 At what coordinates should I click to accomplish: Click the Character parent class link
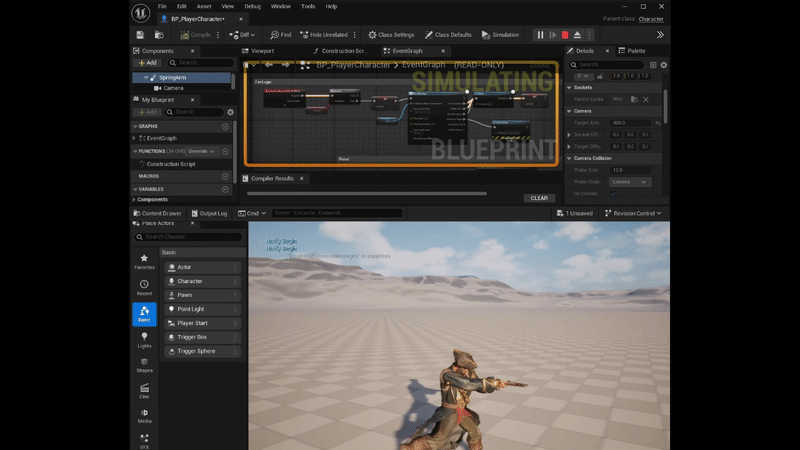[x=651, y=19]
